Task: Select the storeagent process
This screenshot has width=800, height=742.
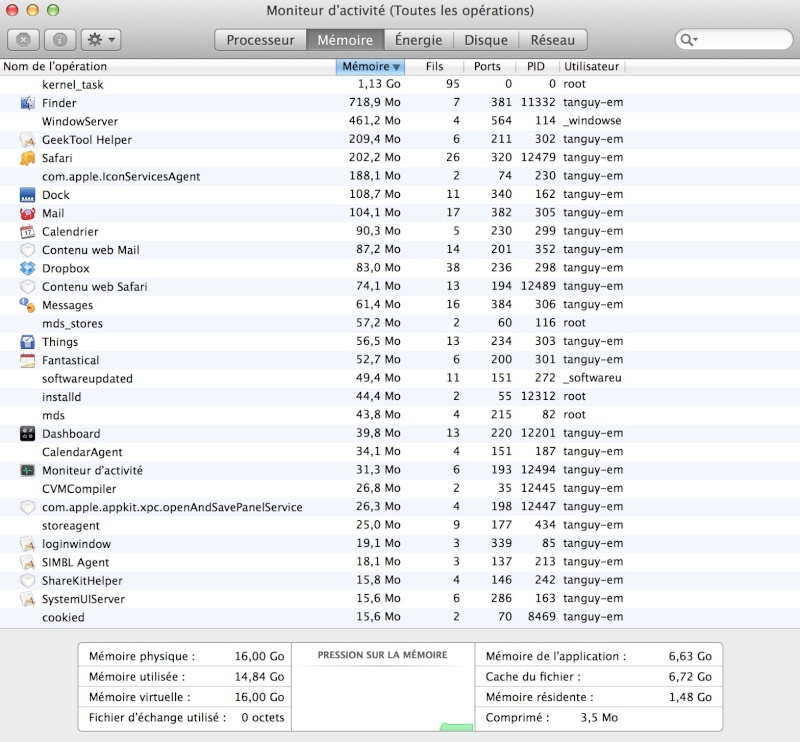Action: [x=400, y=526]
